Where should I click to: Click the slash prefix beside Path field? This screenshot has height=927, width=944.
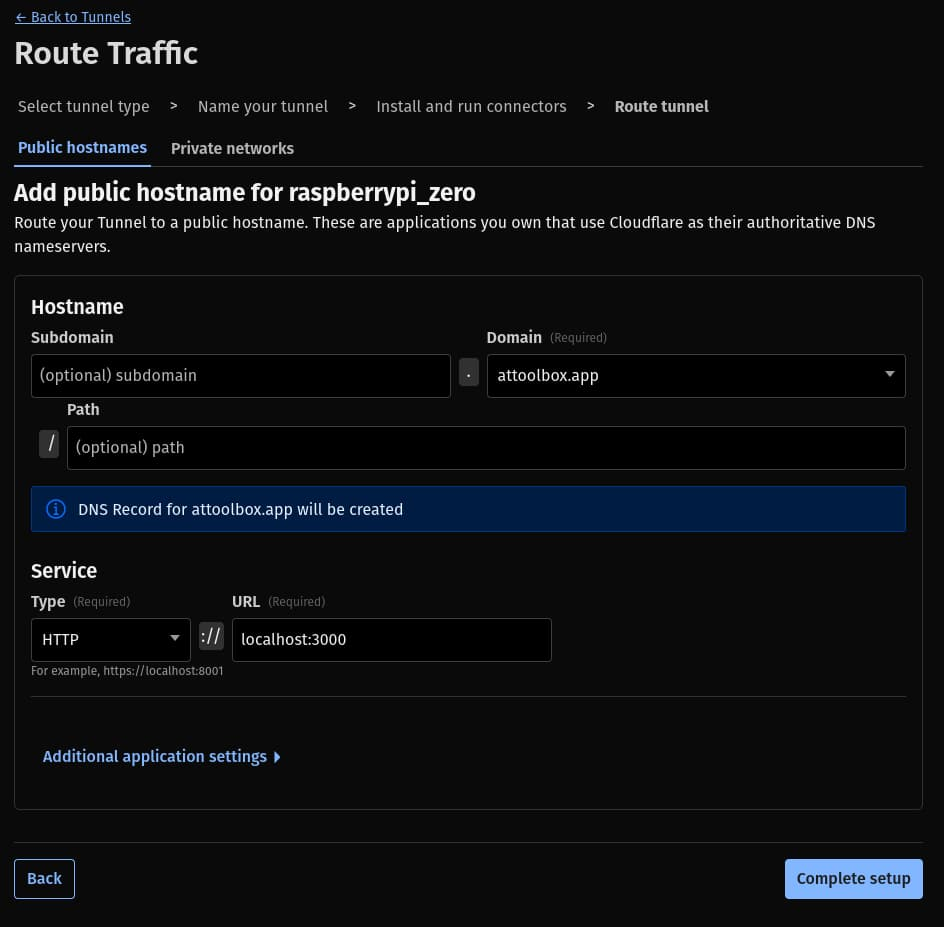(x=49, y=444)
